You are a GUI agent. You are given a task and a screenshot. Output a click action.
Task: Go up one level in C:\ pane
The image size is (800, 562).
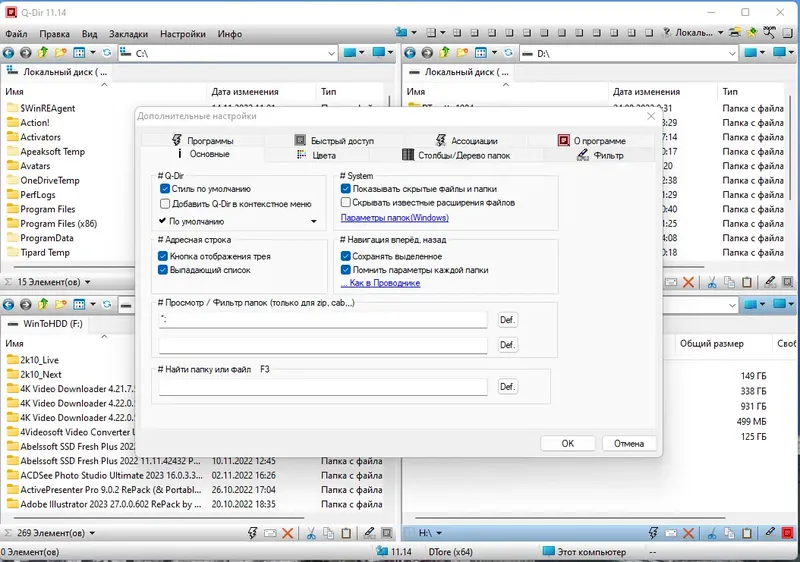43,53
